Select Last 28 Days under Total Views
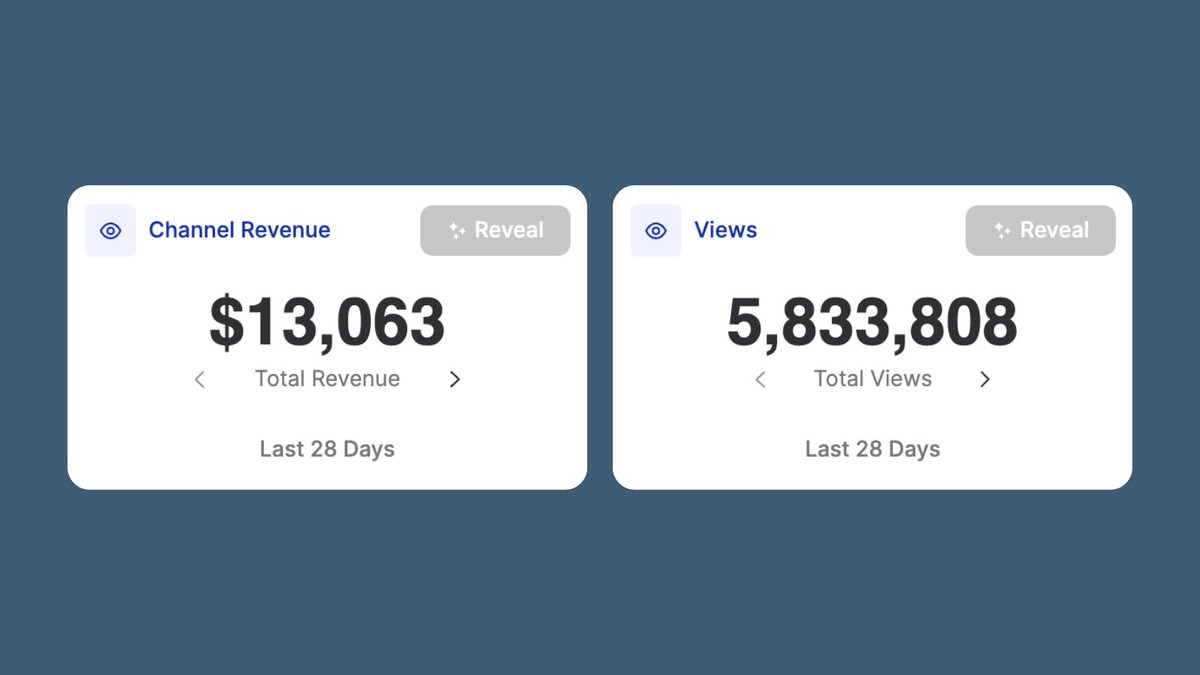 click(873, 449)
